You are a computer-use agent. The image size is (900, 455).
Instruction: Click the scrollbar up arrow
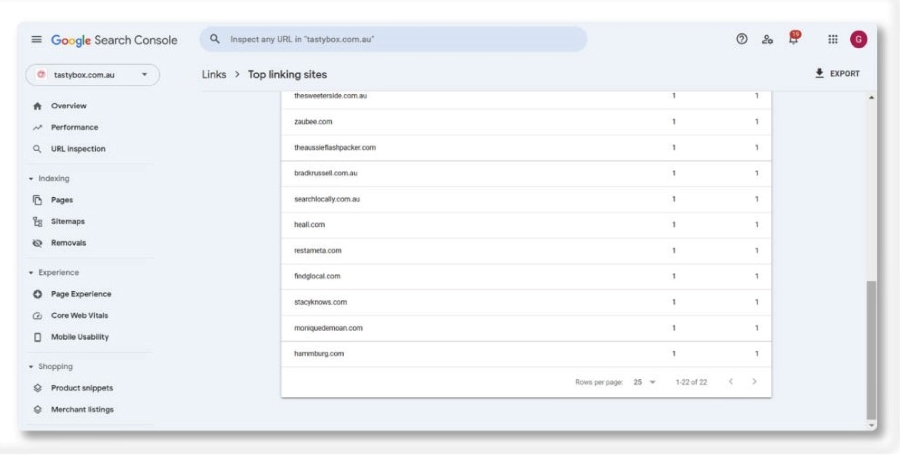tap(872, 98)
